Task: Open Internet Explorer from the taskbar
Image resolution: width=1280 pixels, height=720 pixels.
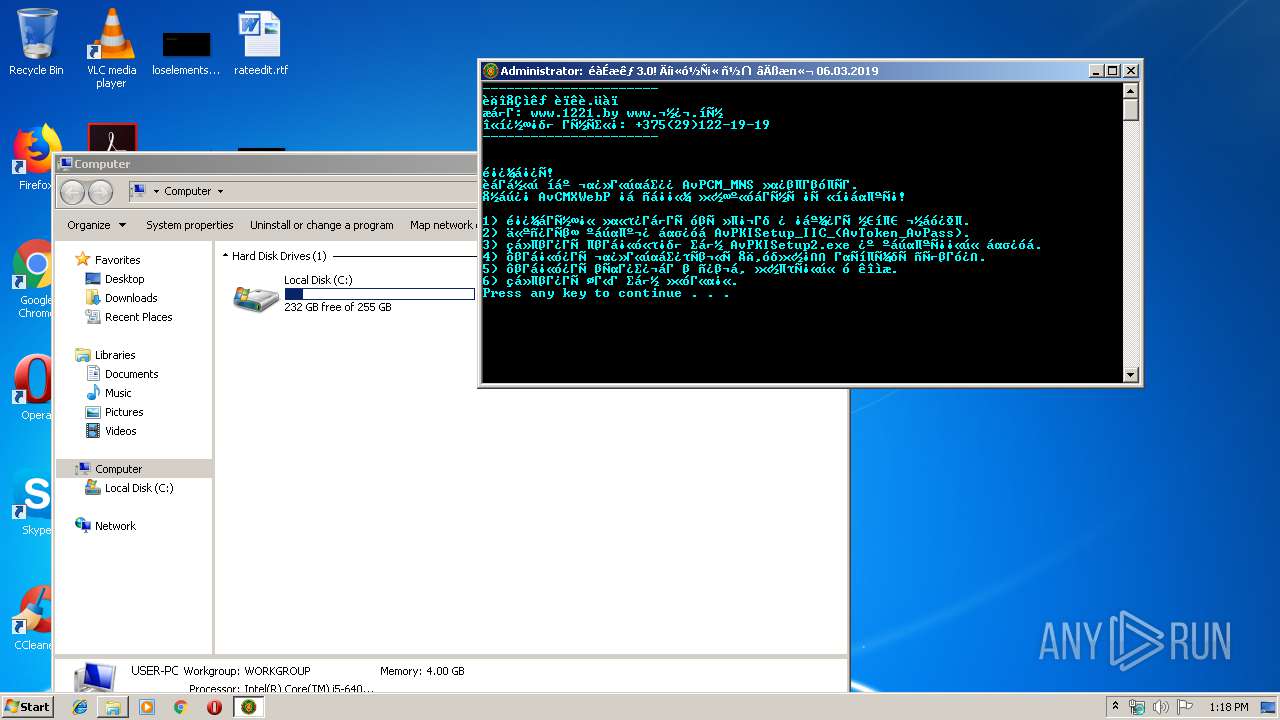Action: click(x=80, y=707)
